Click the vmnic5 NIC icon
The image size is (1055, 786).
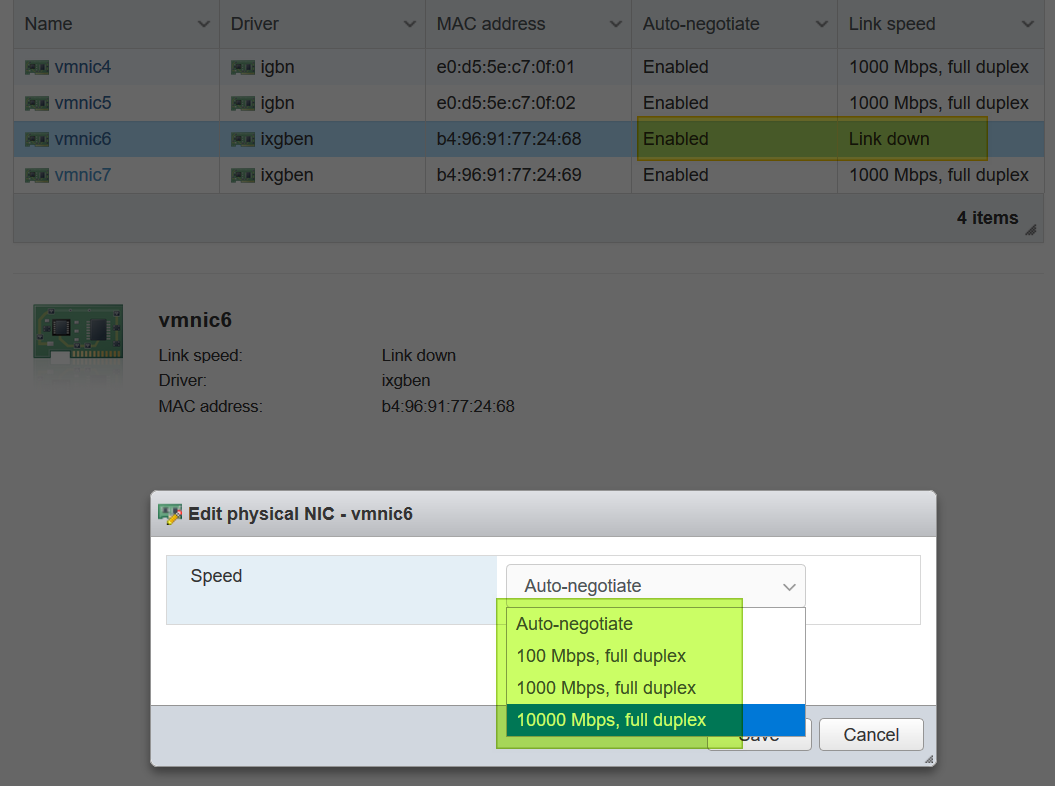pyautogui.click(x=37, y=104)
